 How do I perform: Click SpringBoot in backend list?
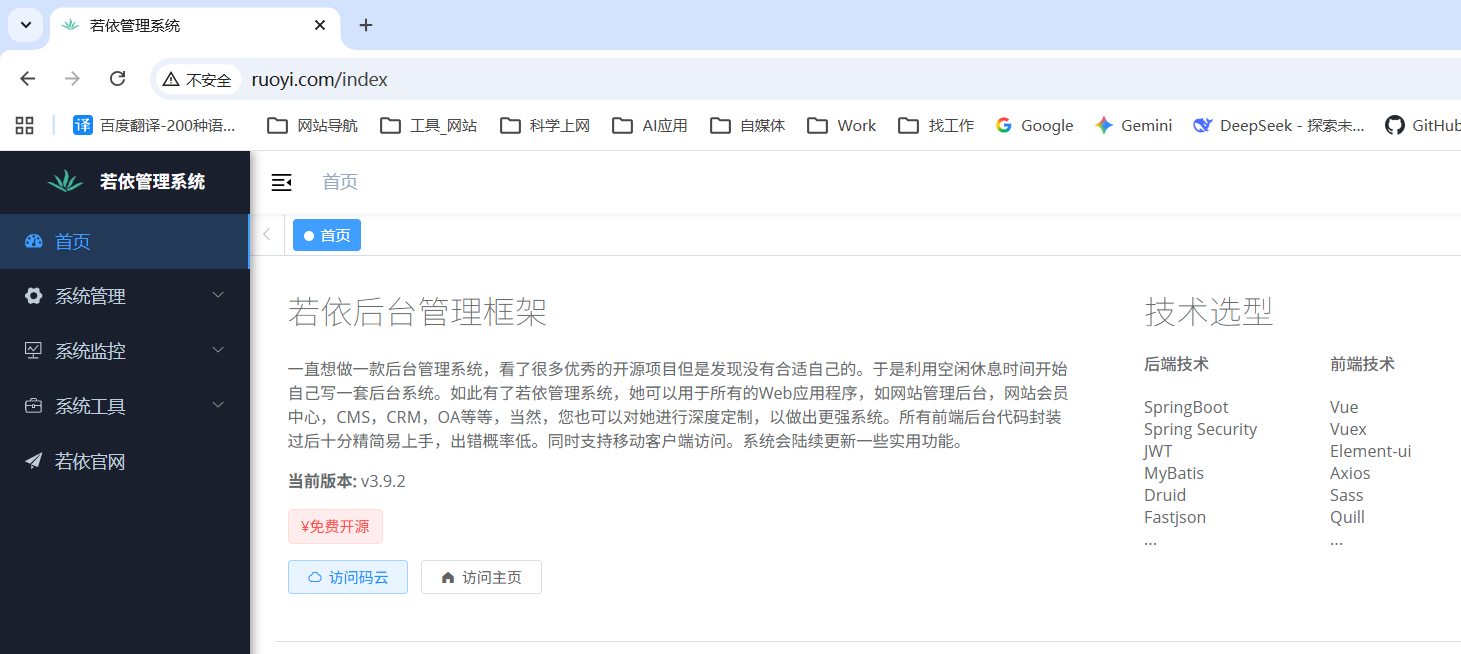(1186, 407)
